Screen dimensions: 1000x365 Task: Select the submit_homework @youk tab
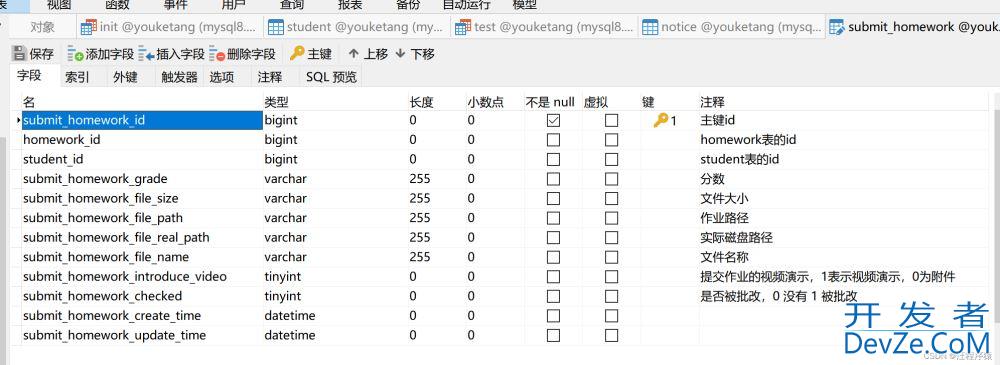click(913, 27)
